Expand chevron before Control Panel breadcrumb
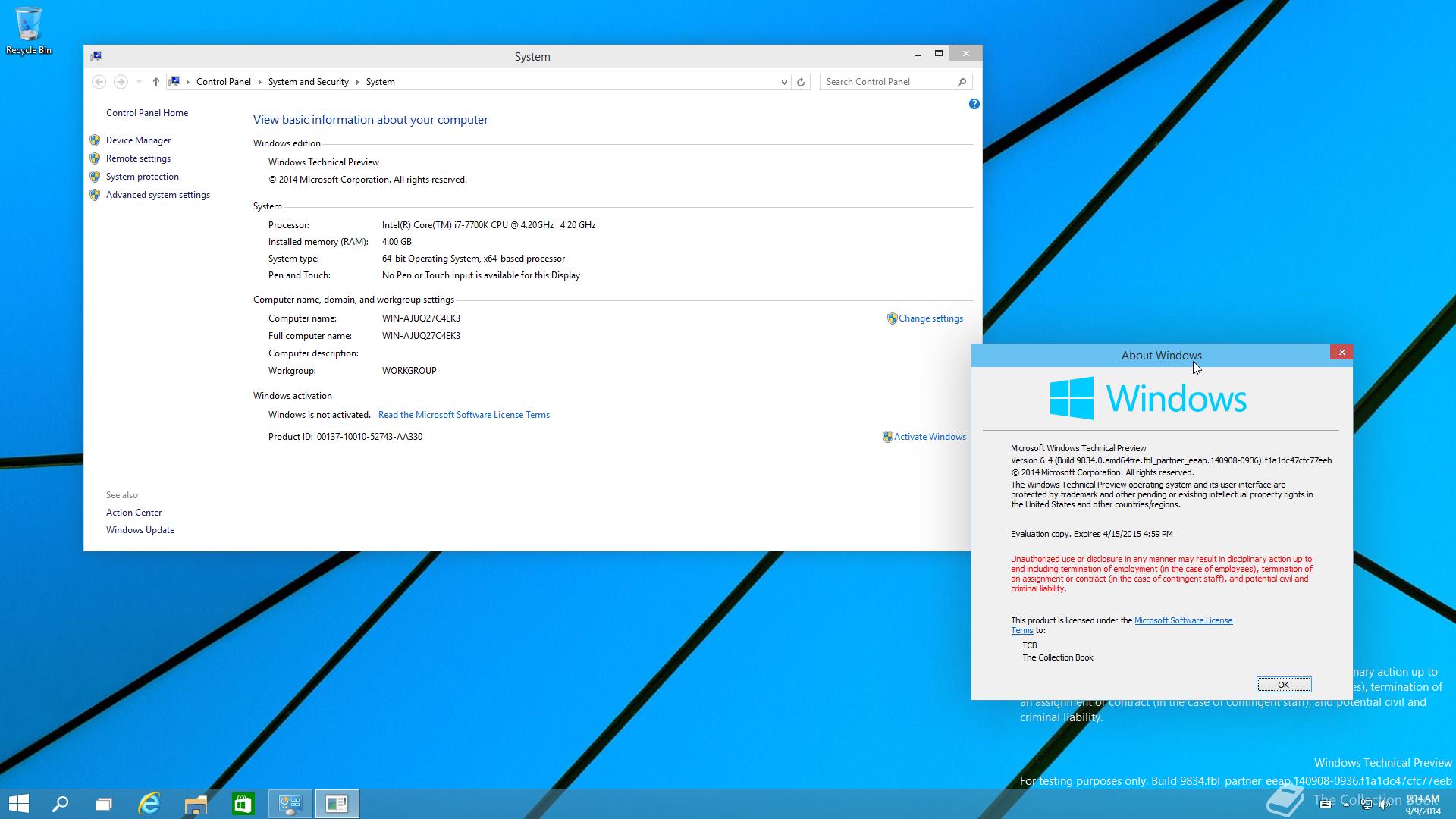 pos(188,82)
